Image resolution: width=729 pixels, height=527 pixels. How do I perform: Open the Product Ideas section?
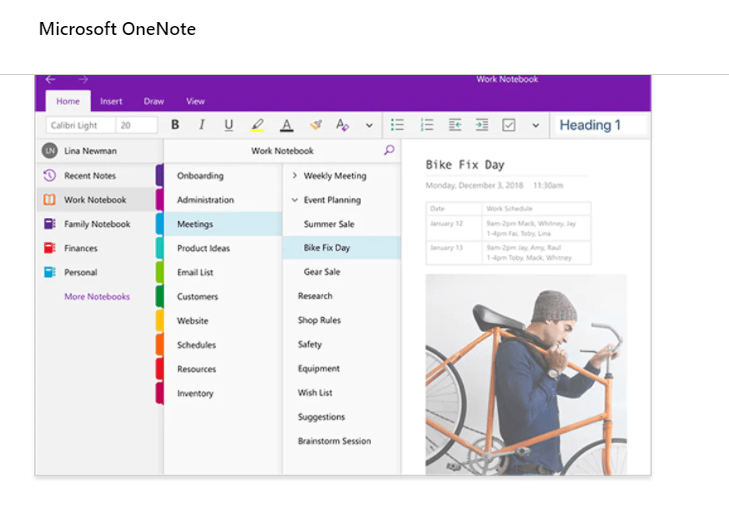[222, 248]
